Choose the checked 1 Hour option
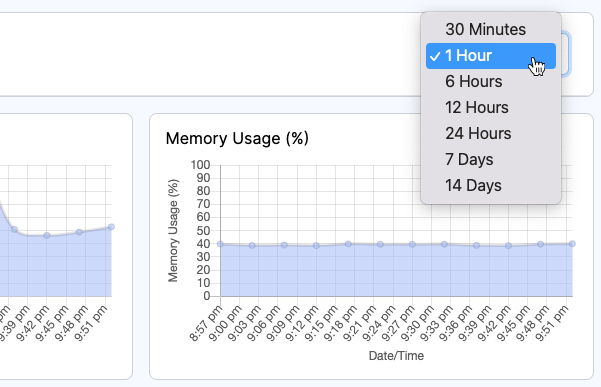Image resolution: width=601 pixels, height=387 pixels. tap(491, 56)
